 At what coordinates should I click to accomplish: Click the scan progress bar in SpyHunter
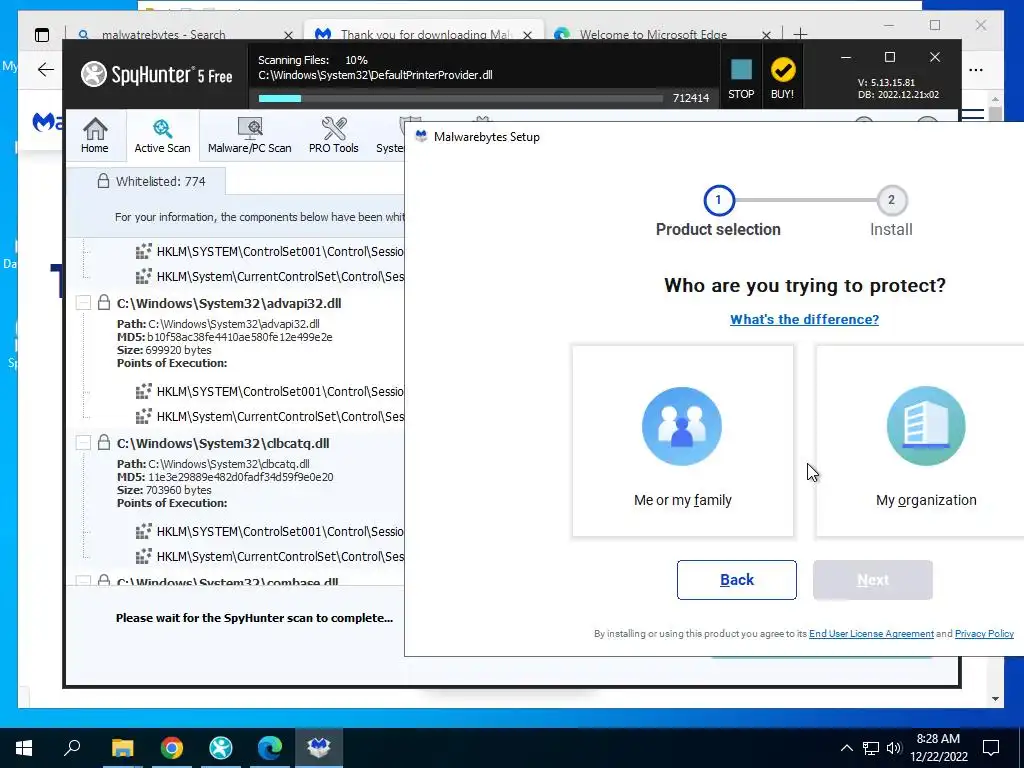(460, 99)
